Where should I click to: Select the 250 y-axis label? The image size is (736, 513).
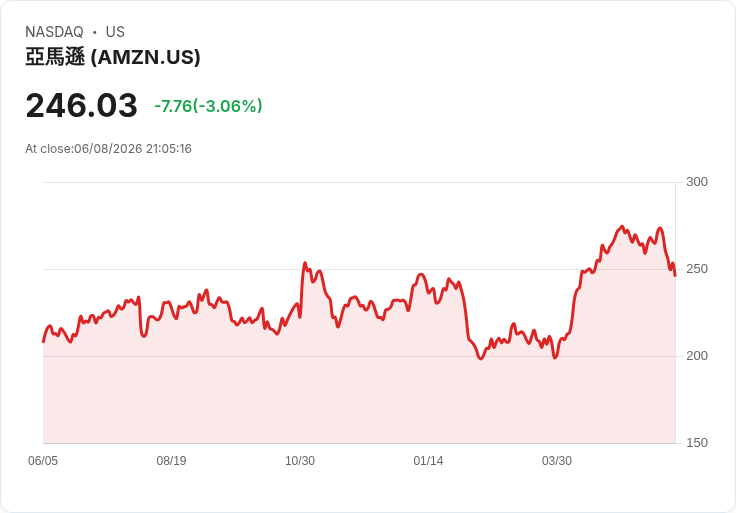697,269
